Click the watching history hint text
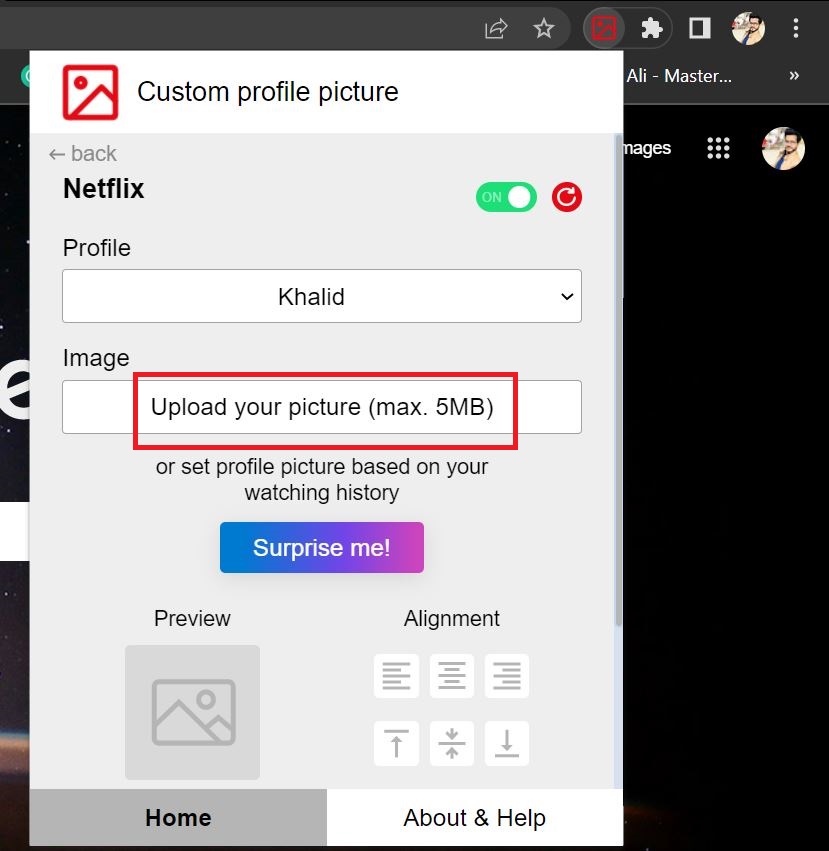This screenshot has height=851, width=829. pos(322,480)
